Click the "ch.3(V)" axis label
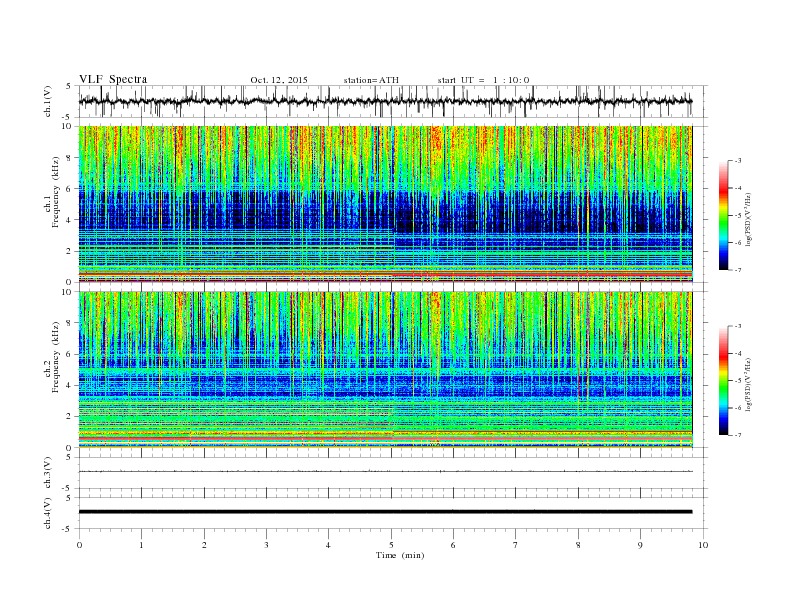Screen dimensions: 792x612 (x=48, y=473)
